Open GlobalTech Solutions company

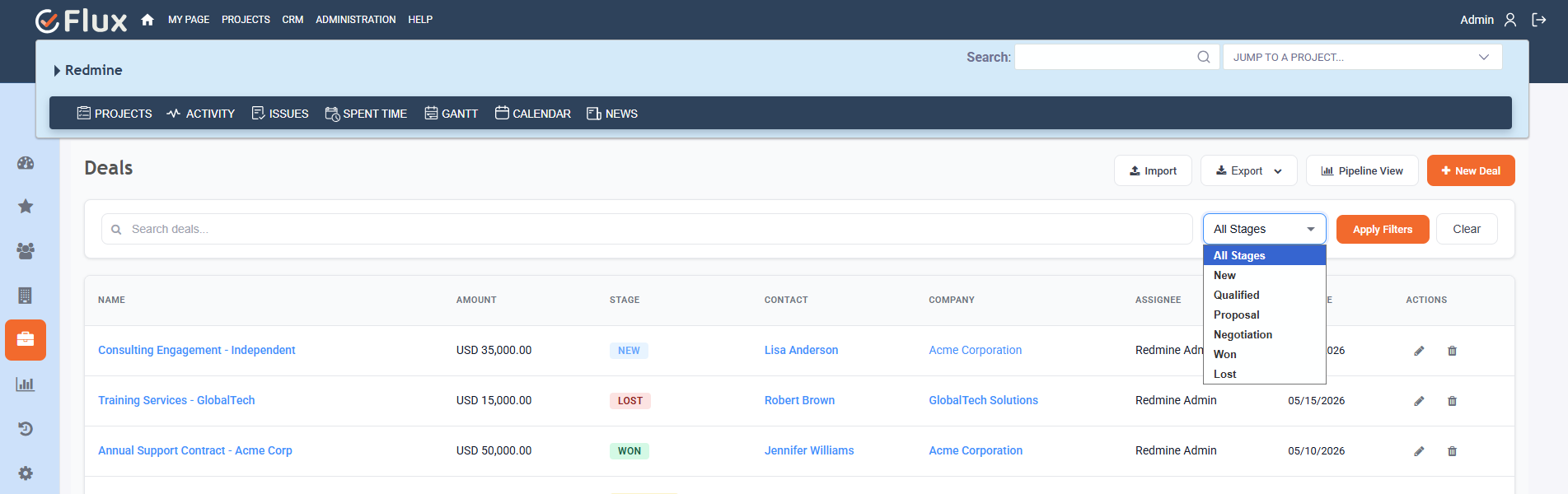(983, 400)
